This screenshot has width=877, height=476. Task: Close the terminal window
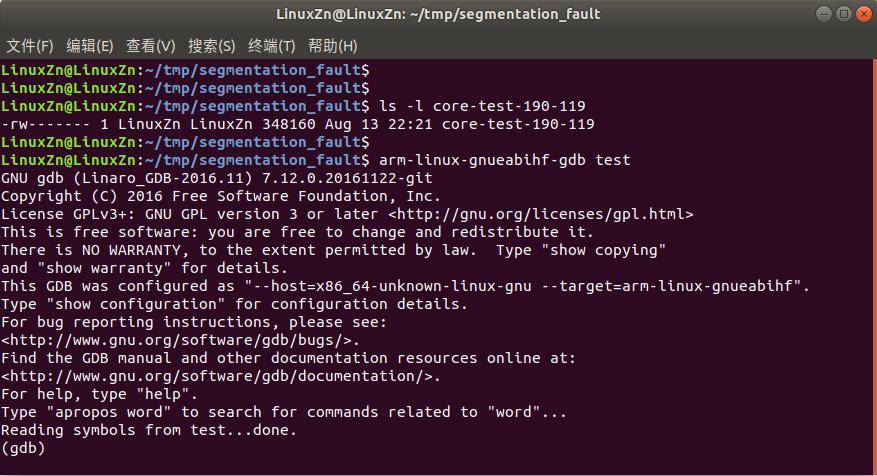pos(864,14)
